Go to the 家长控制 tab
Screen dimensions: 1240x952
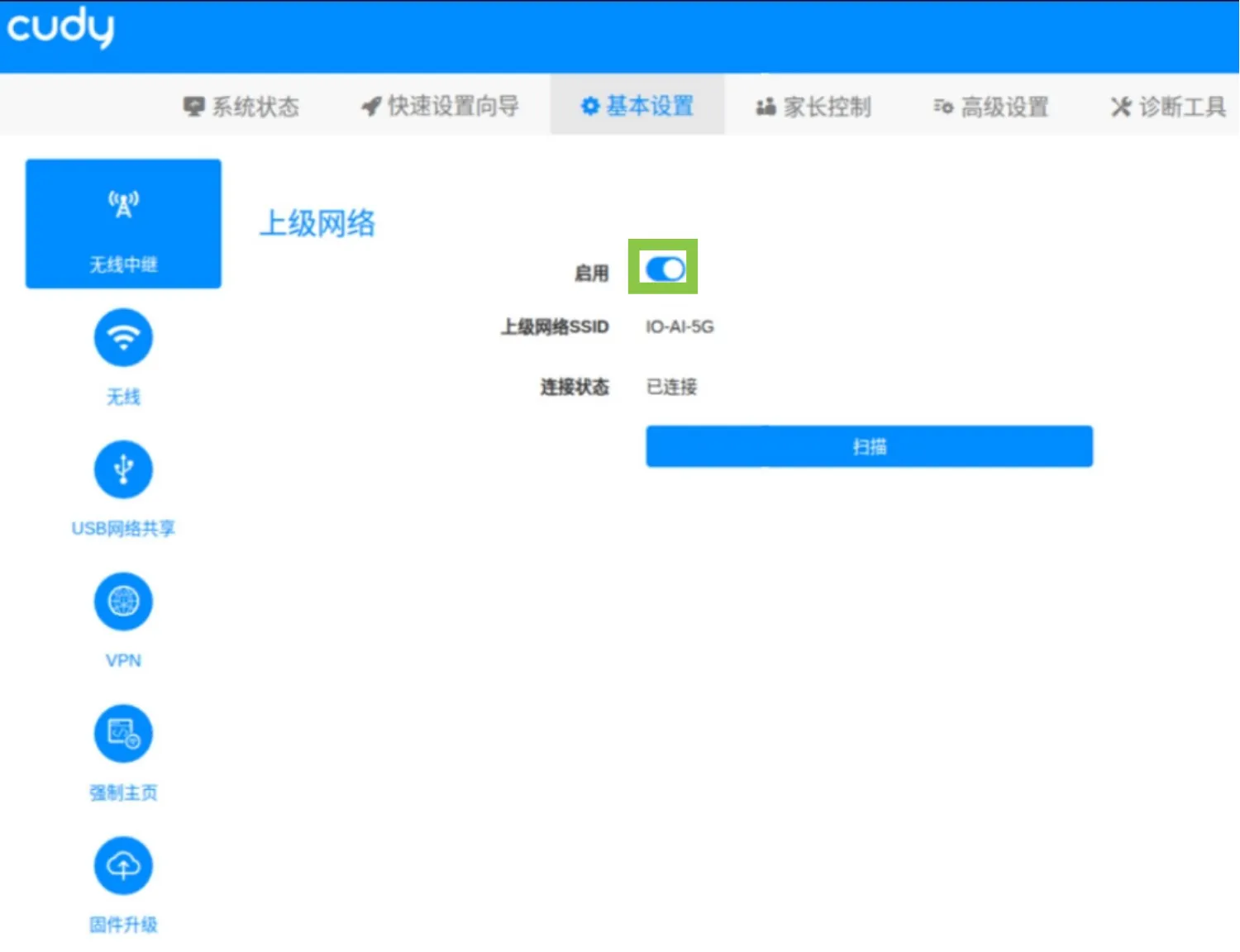(813, 107)
